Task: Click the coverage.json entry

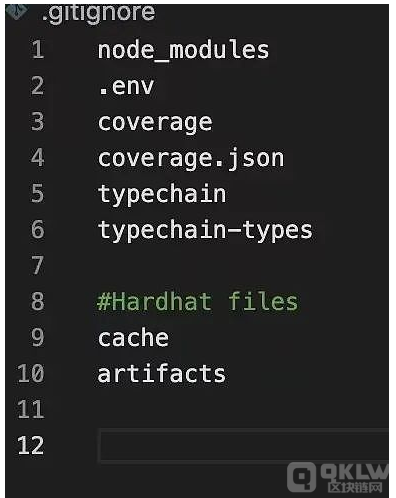Action: click(x=191, y=159)
